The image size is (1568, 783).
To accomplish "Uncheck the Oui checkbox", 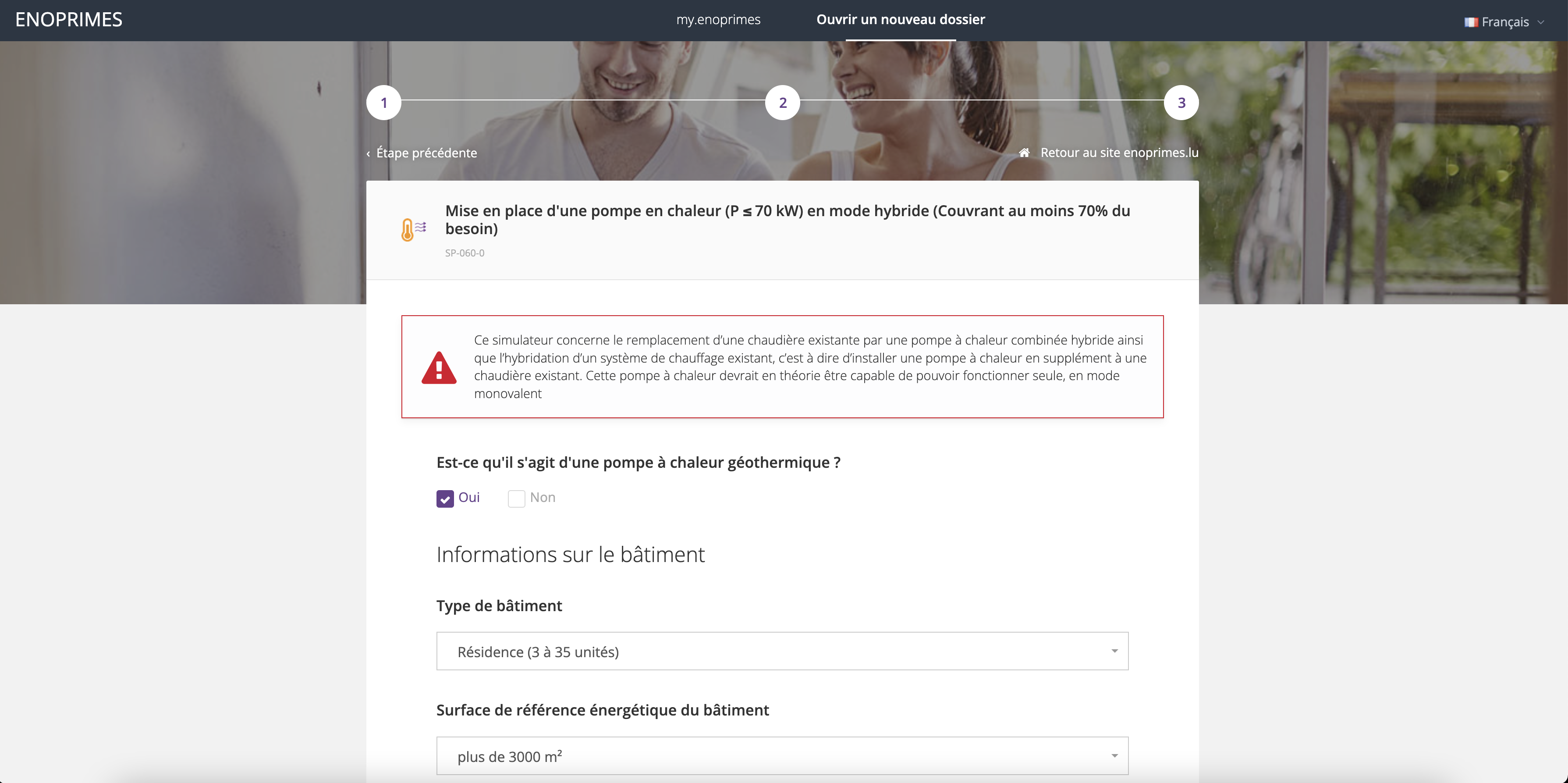I will (445, 498).
